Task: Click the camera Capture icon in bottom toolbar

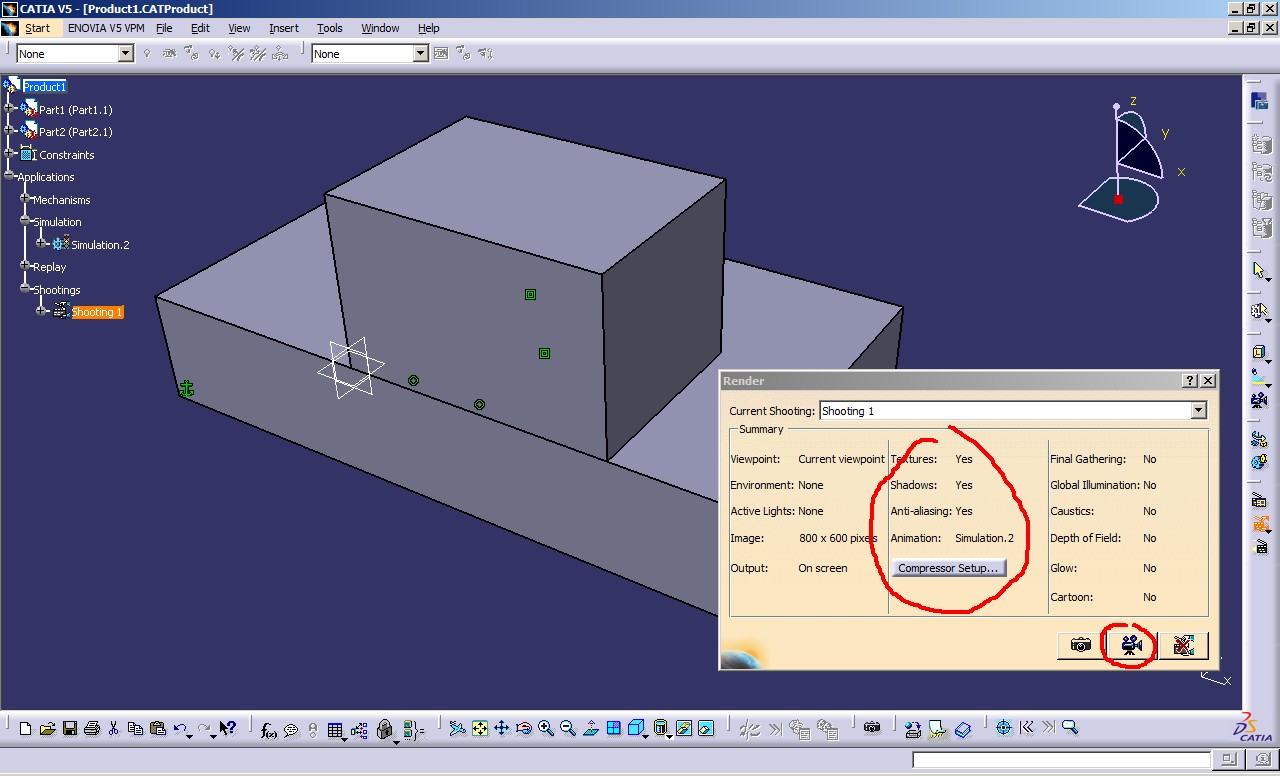Action: (x=872, y=728)
